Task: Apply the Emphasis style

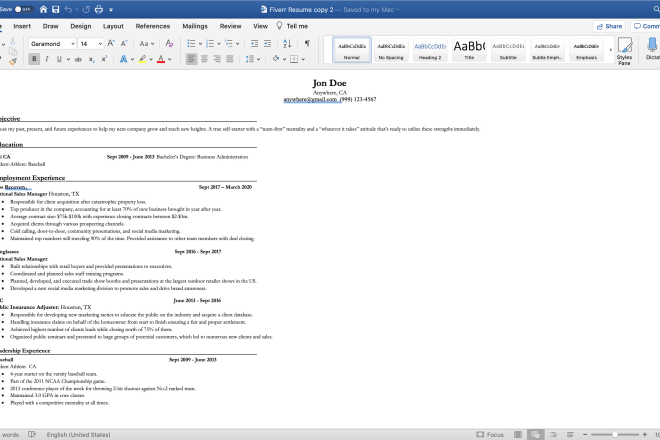Action: tap(586, 50)
